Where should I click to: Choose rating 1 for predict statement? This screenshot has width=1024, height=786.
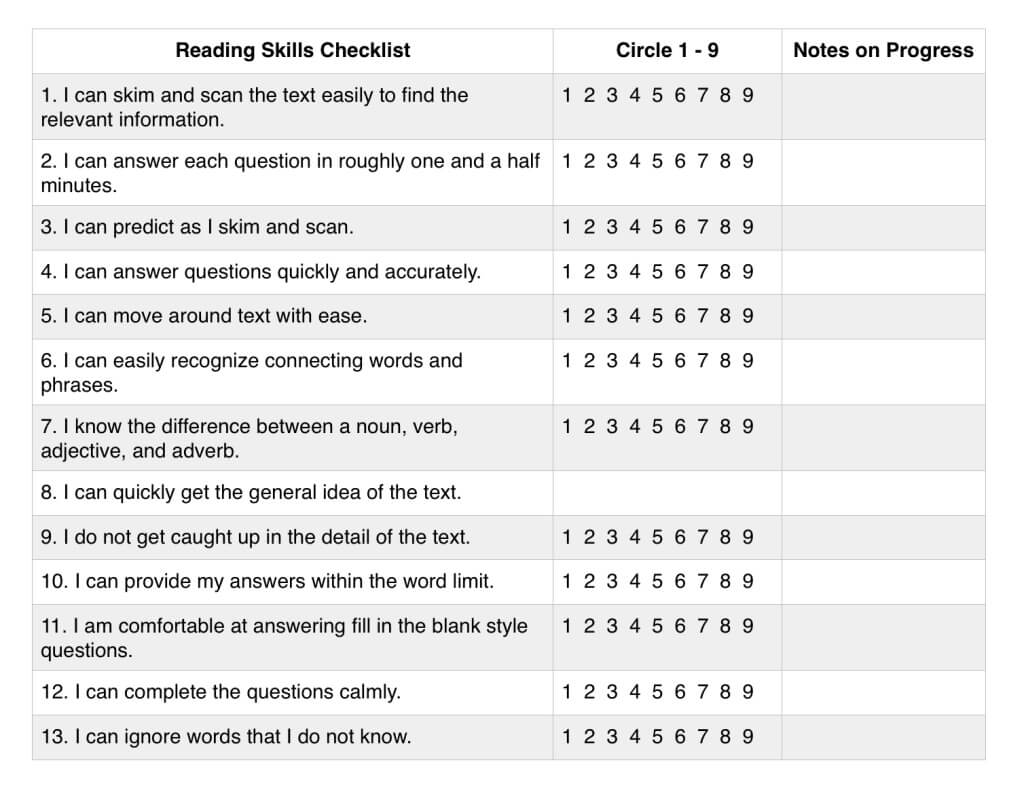[566, 227]
